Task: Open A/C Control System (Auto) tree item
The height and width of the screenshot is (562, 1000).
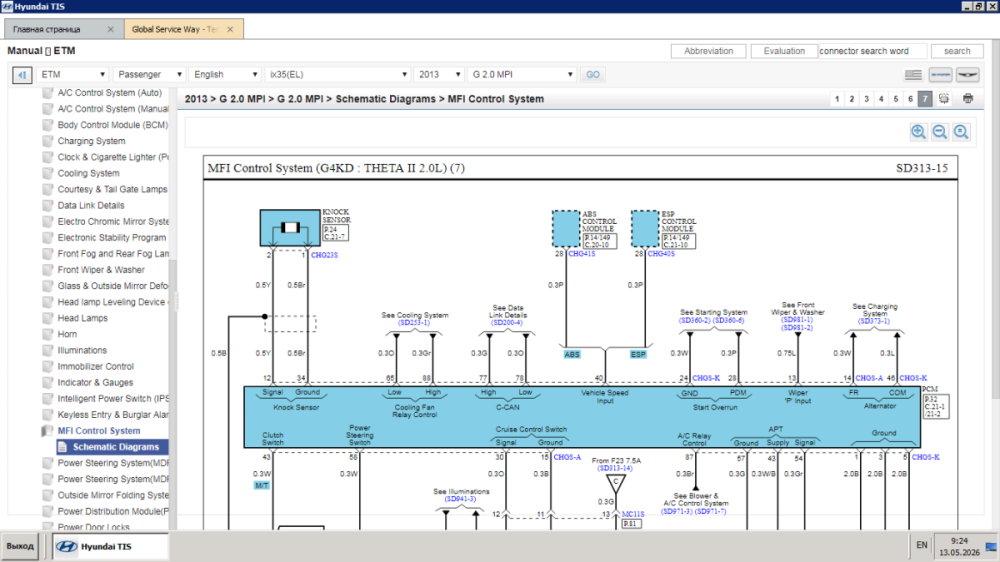Action: pyautogui.click(x=110, y=93)
